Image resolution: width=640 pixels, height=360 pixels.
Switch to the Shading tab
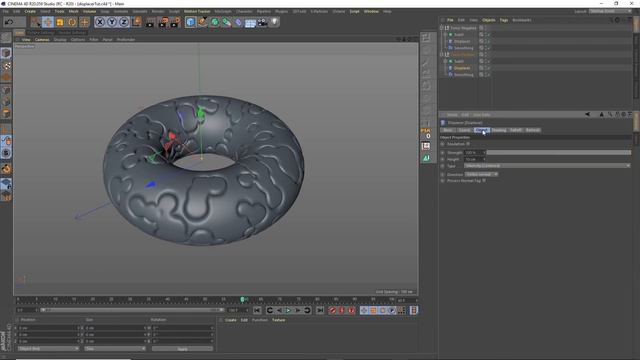click(498, 130)
